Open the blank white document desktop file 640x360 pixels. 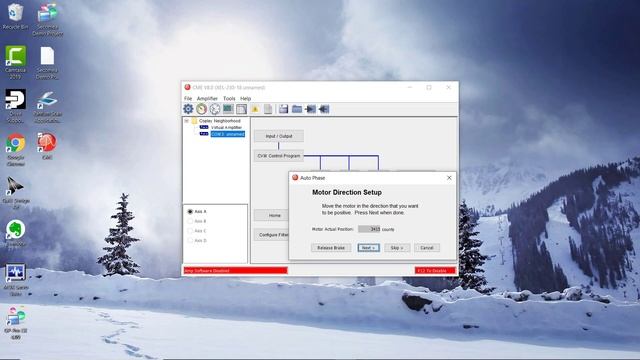tap(47, 62)
